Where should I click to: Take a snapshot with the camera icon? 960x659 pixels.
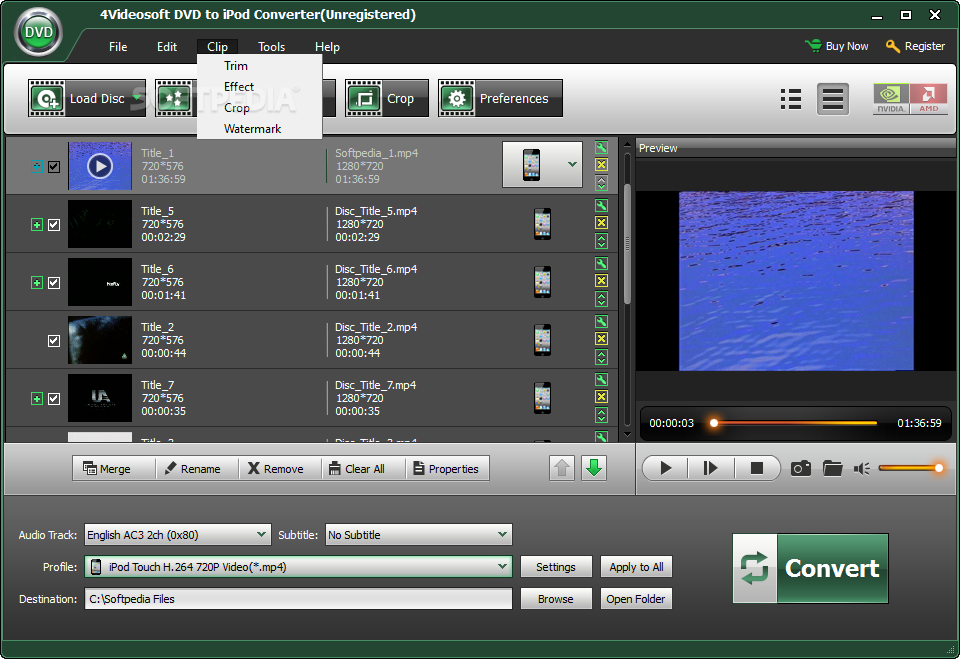[x=801, y=469]
